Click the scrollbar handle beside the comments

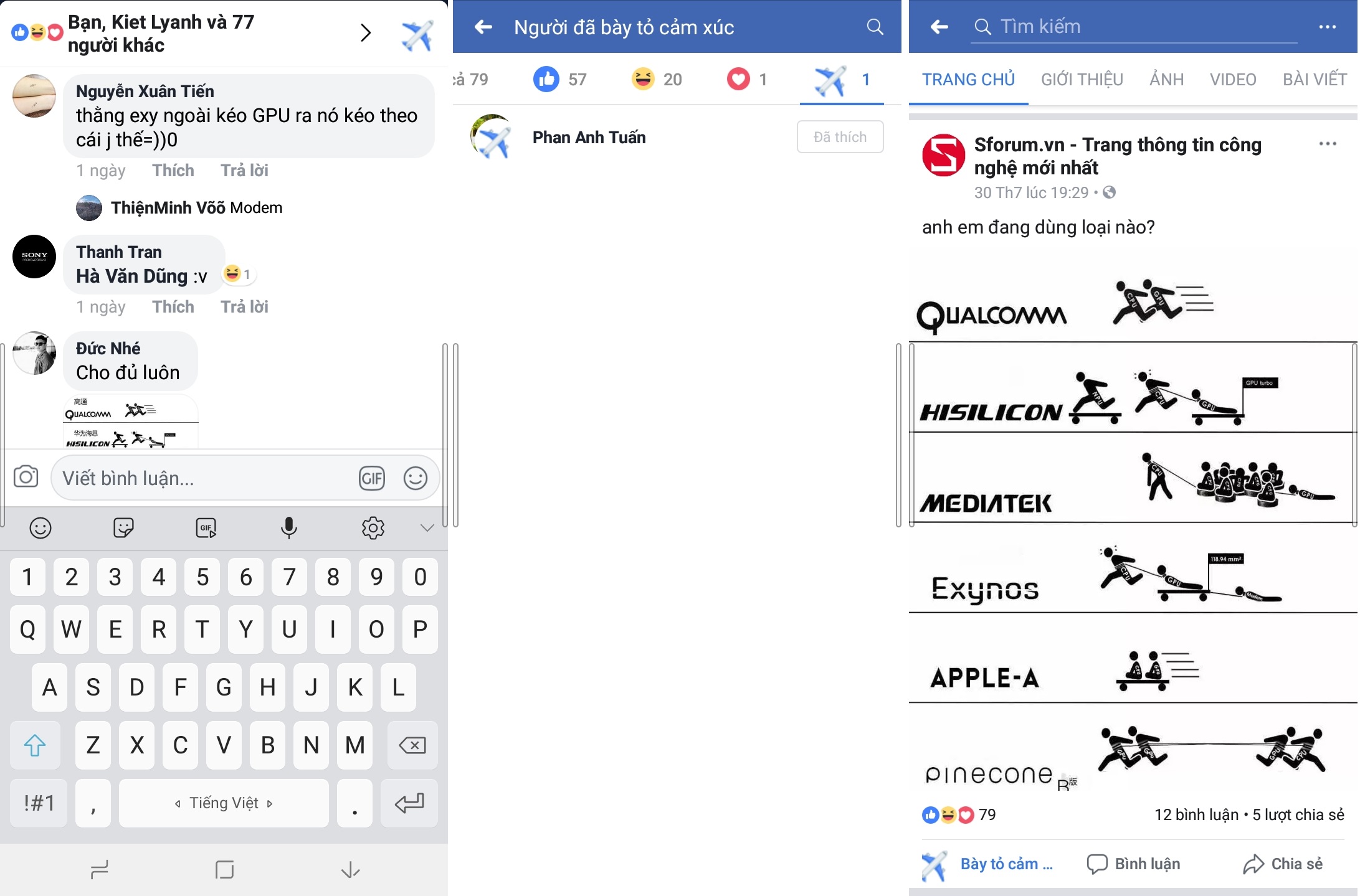pyautogui.click(x=445, y=435)
